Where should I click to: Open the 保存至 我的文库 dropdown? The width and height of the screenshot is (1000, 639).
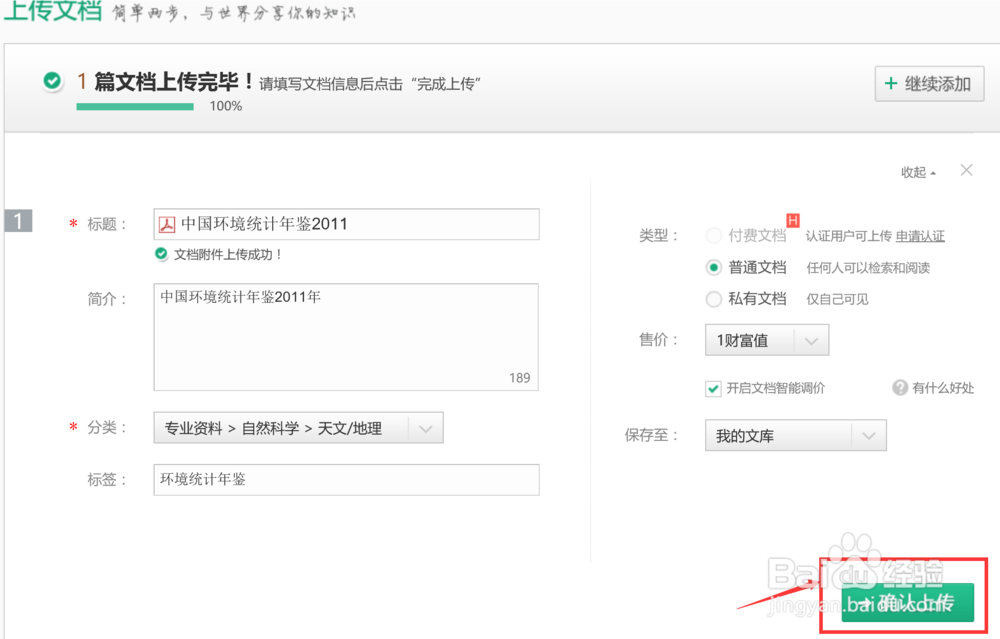[x=795, y=436]
